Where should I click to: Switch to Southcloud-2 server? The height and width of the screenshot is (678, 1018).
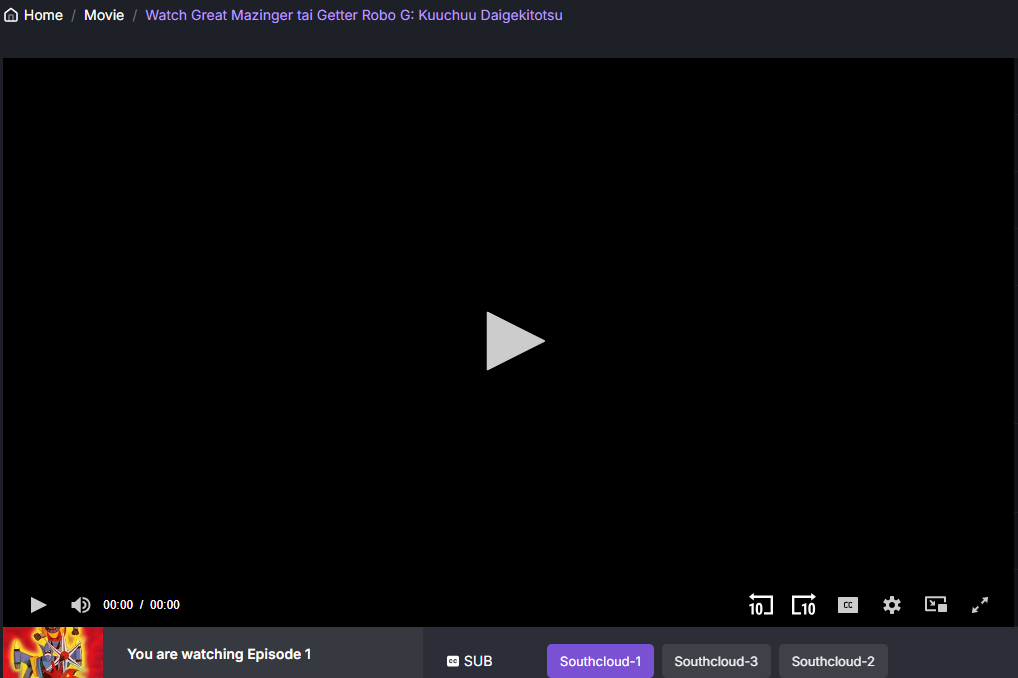pos(833,661)
